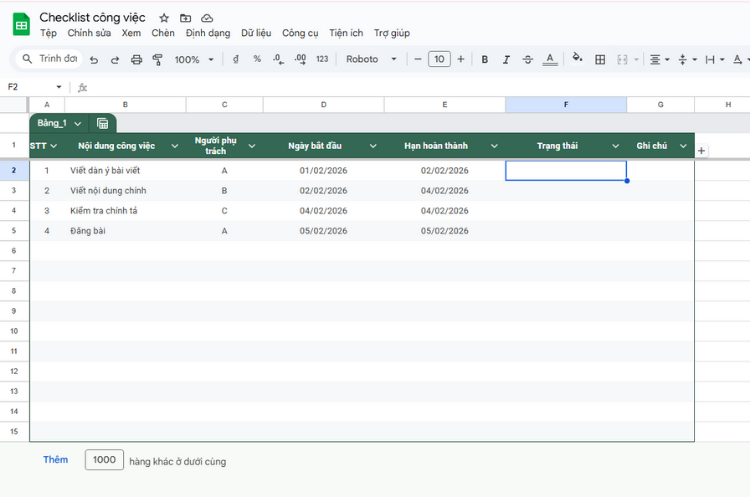Print the spreadsheet
This screenshot has width=750, height=500.
coord(136,59)
